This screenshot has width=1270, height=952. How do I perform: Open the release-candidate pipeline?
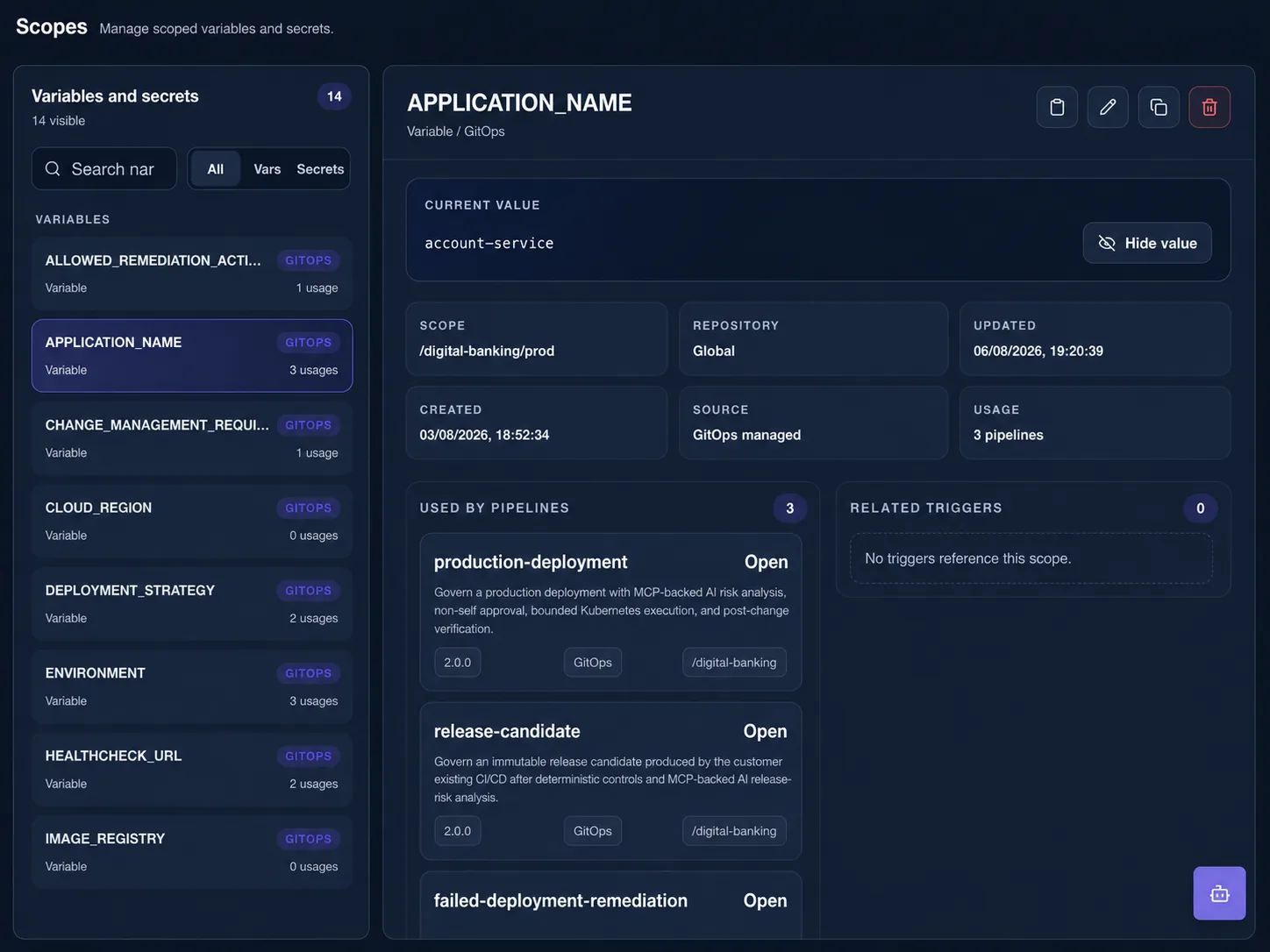765,731
